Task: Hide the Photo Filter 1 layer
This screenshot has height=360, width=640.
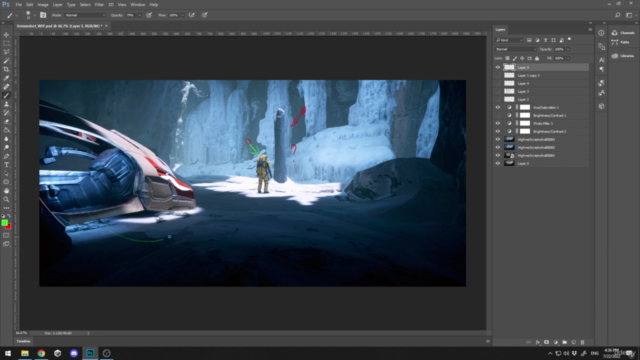Action: pos(498,123)
